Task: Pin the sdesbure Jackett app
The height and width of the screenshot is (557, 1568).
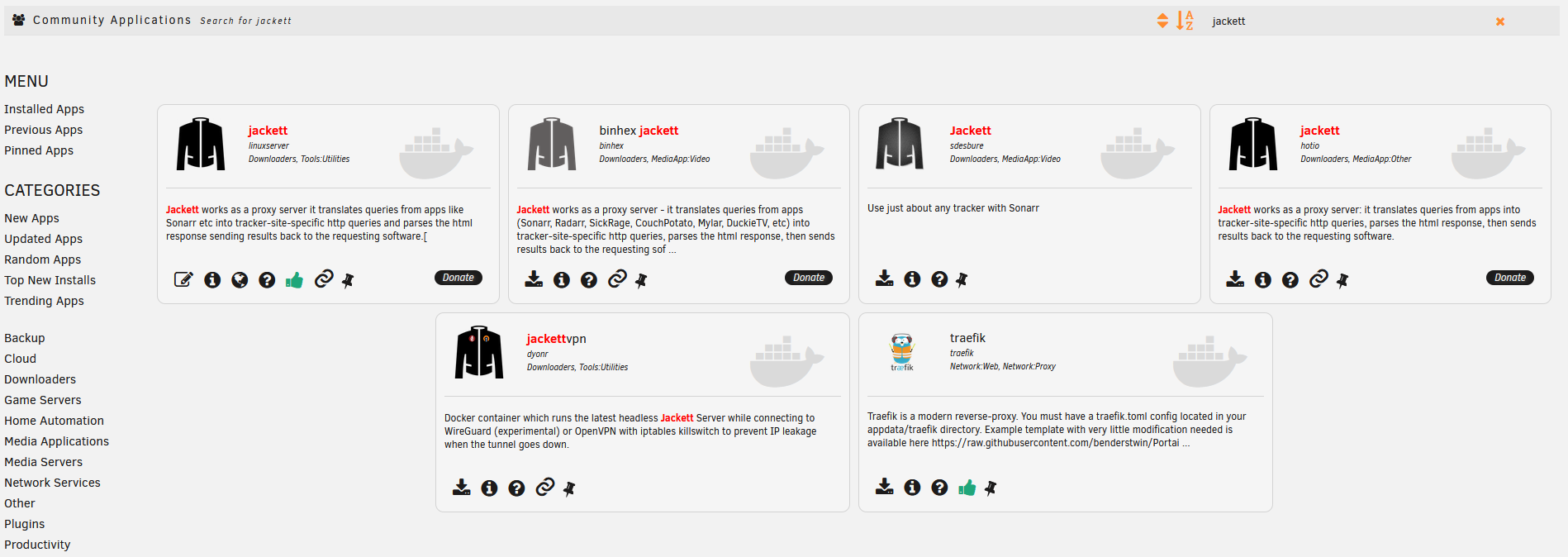Action: click(962, 280)
